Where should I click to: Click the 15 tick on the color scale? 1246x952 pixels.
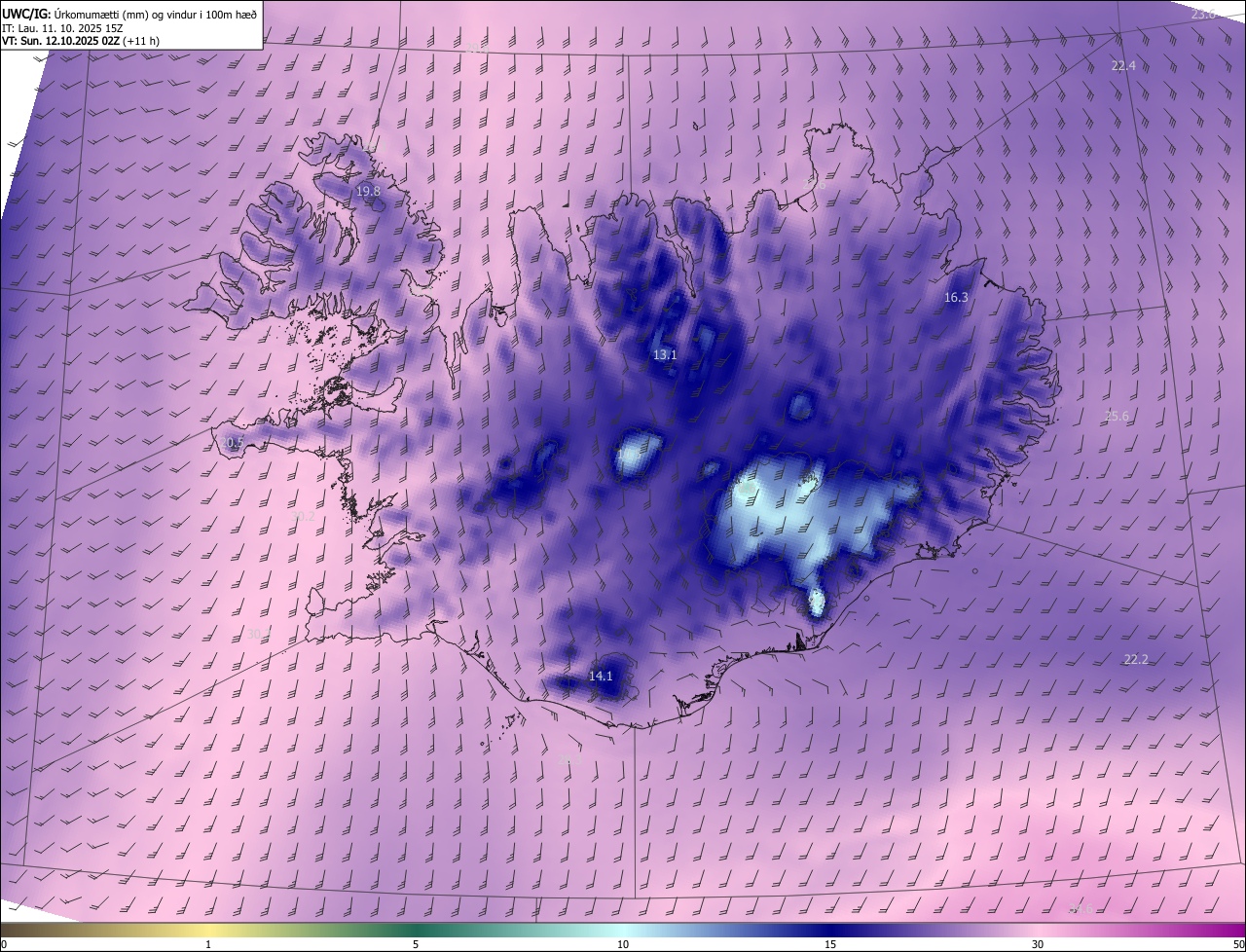coord(830,944)
